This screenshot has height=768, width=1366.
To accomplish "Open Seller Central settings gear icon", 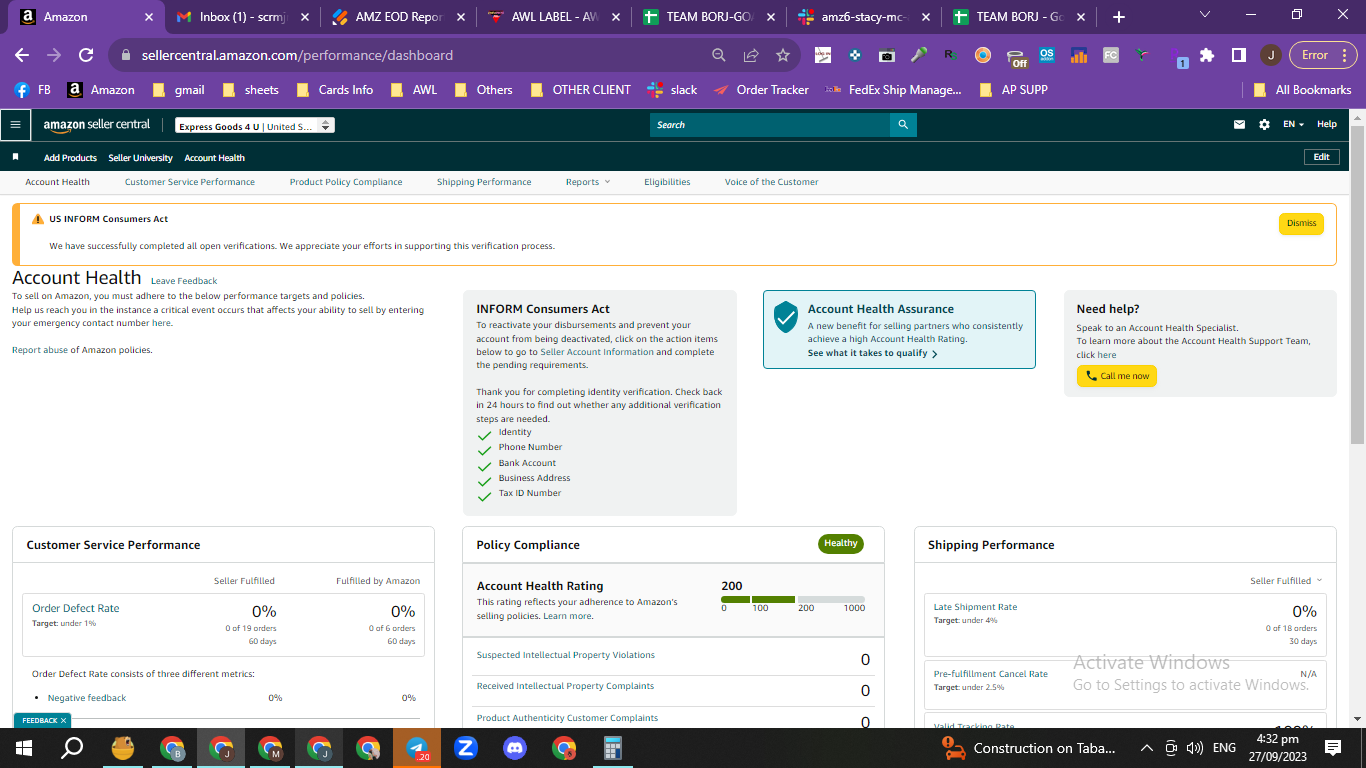I will point(1264,125).
